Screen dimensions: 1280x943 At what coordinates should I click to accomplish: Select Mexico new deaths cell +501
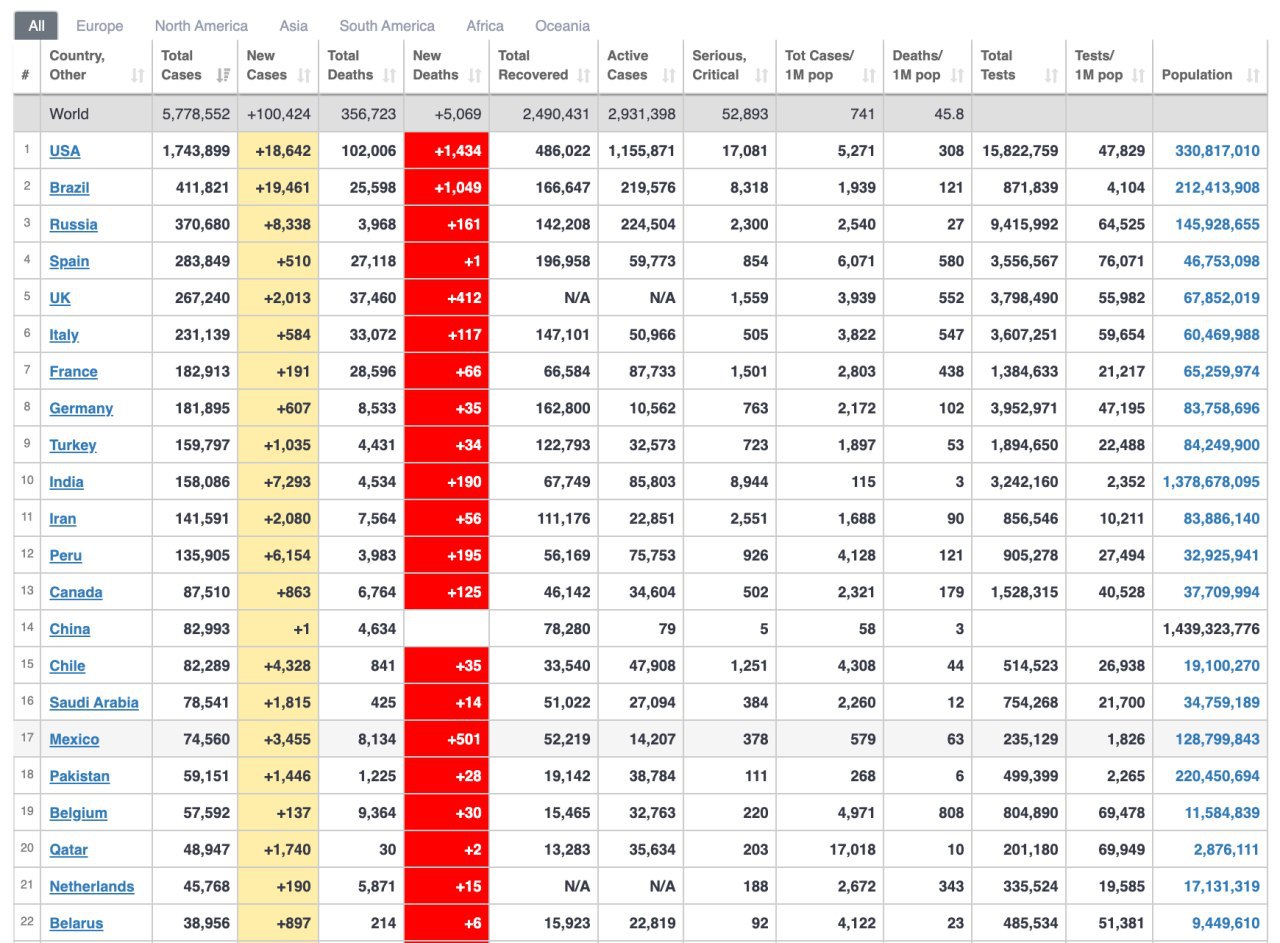coord(446,739)
